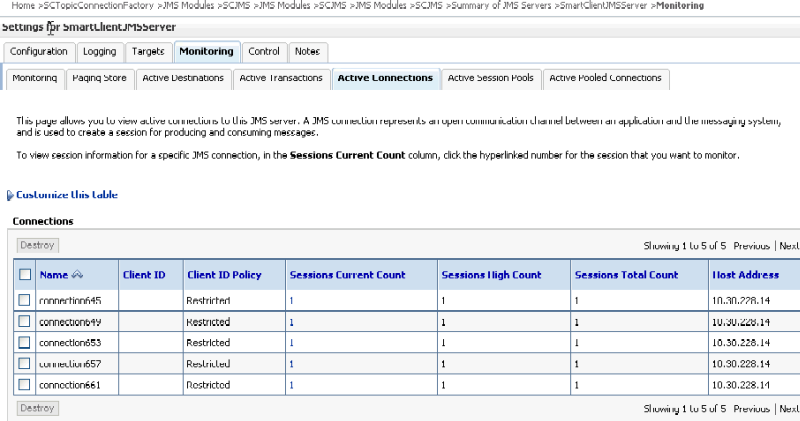Viewport: 800px width, 421px height.
Task: Open the Control tab
Action: [x=264, y=51]
